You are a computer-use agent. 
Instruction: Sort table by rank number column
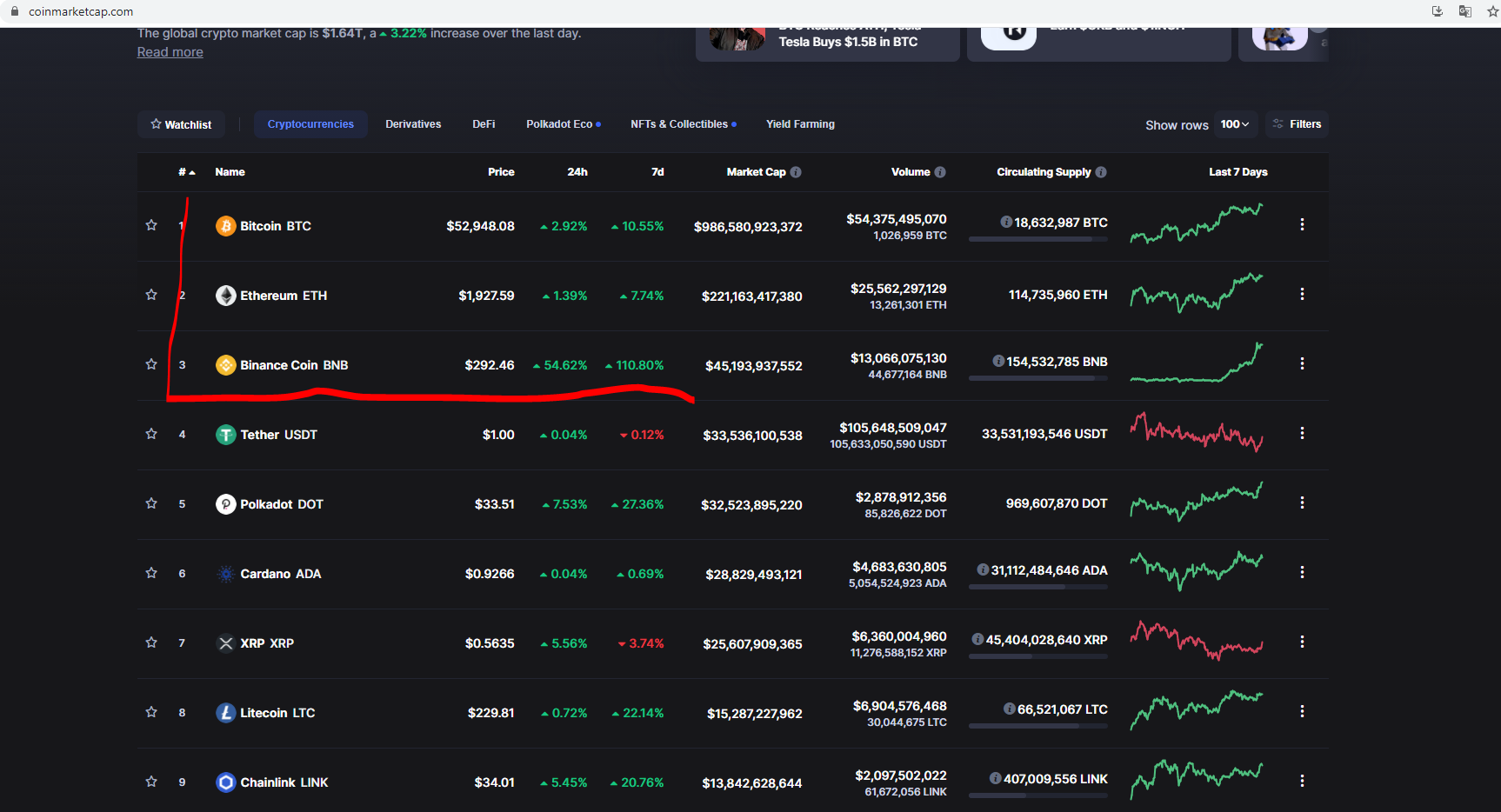186,172
